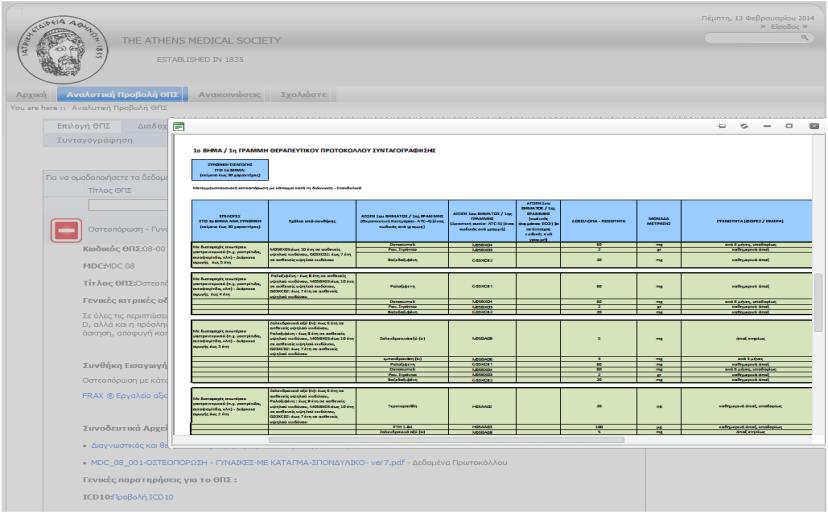The image size is (828, 513).
Task: Switch to the Επιλογή ΘΠΣ sub-tab
Action: (83, 126)
